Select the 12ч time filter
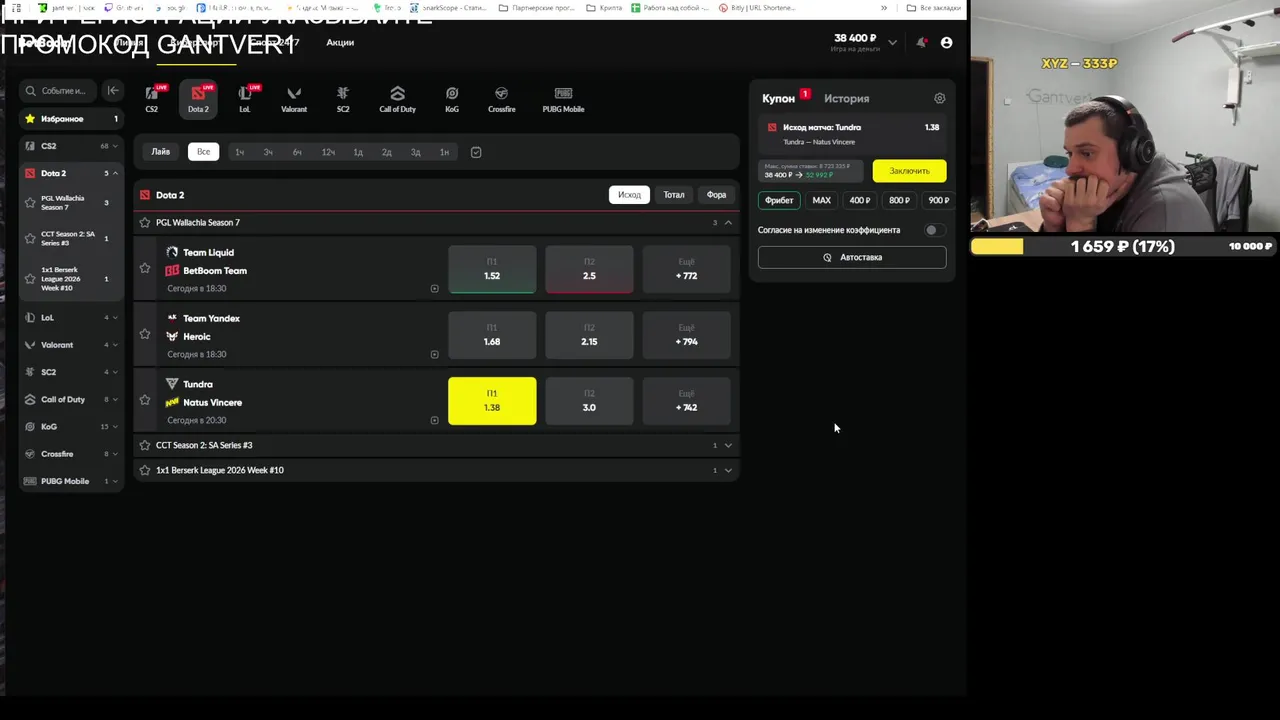 pyautogui.click(x=328, y=152)
